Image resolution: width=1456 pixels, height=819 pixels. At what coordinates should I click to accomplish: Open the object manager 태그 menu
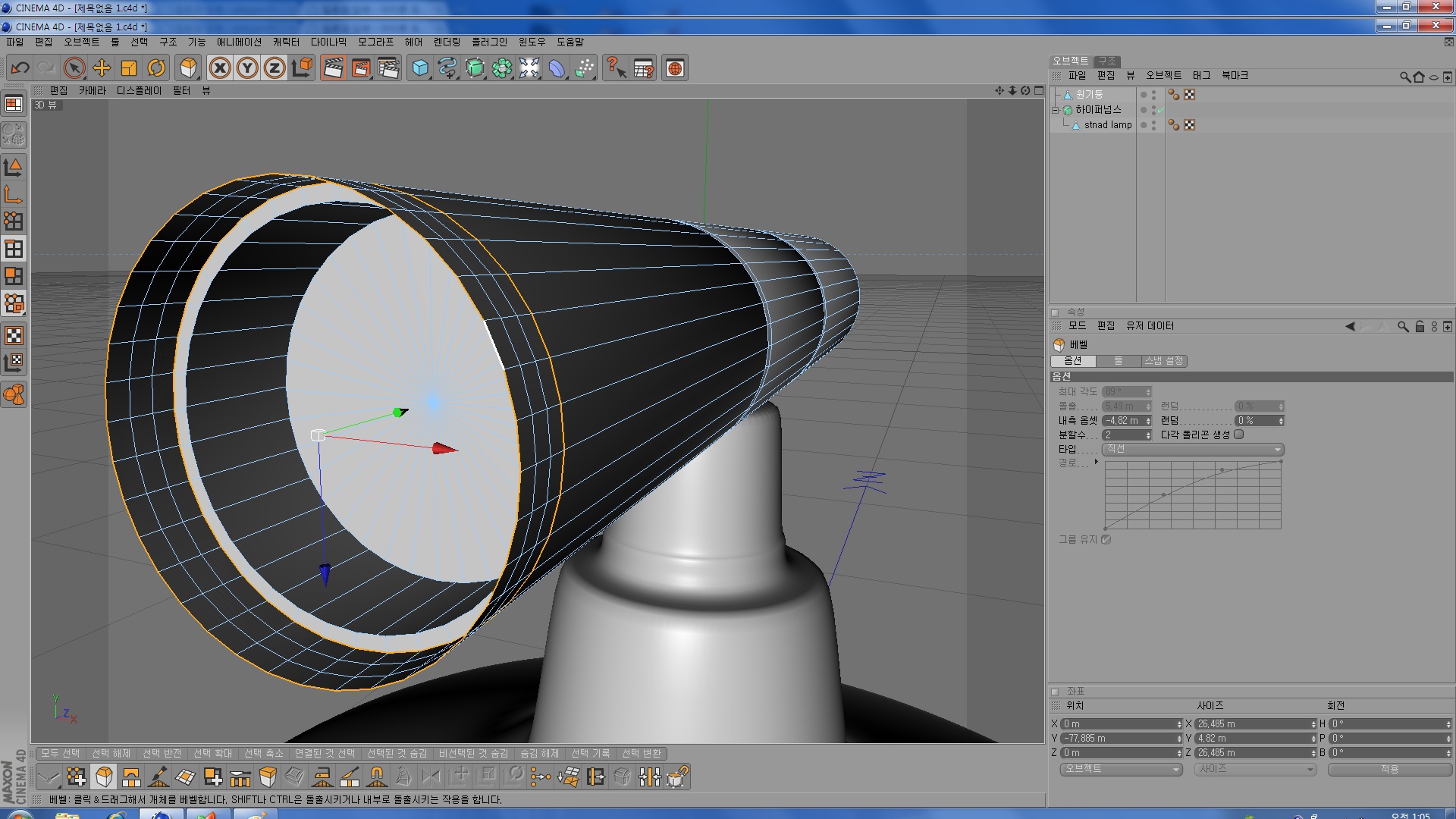[x=1201, y=75]
